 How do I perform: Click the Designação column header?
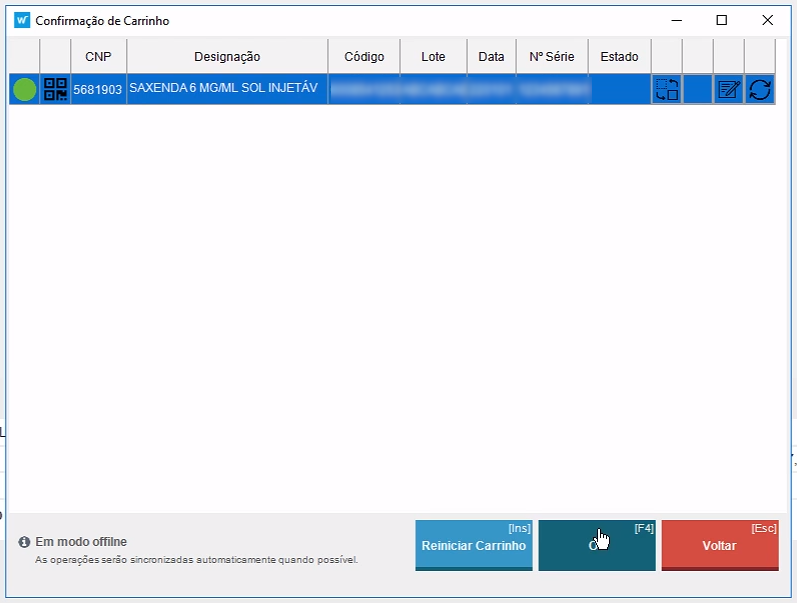pyautogui.click(x=227, y=57)
